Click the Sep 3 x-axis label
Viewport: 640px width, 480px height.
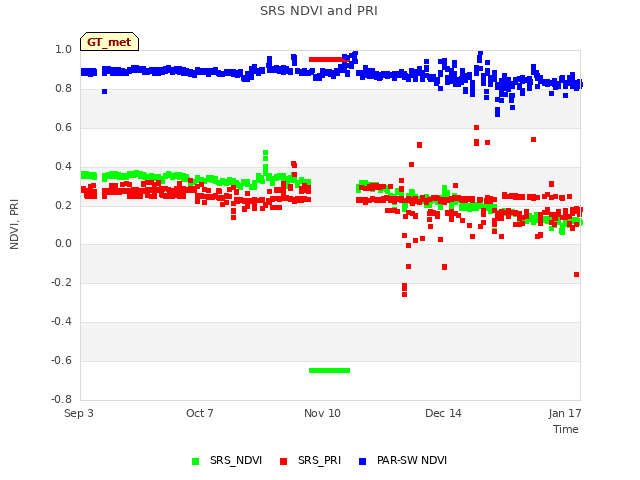[x=79, y=413]
